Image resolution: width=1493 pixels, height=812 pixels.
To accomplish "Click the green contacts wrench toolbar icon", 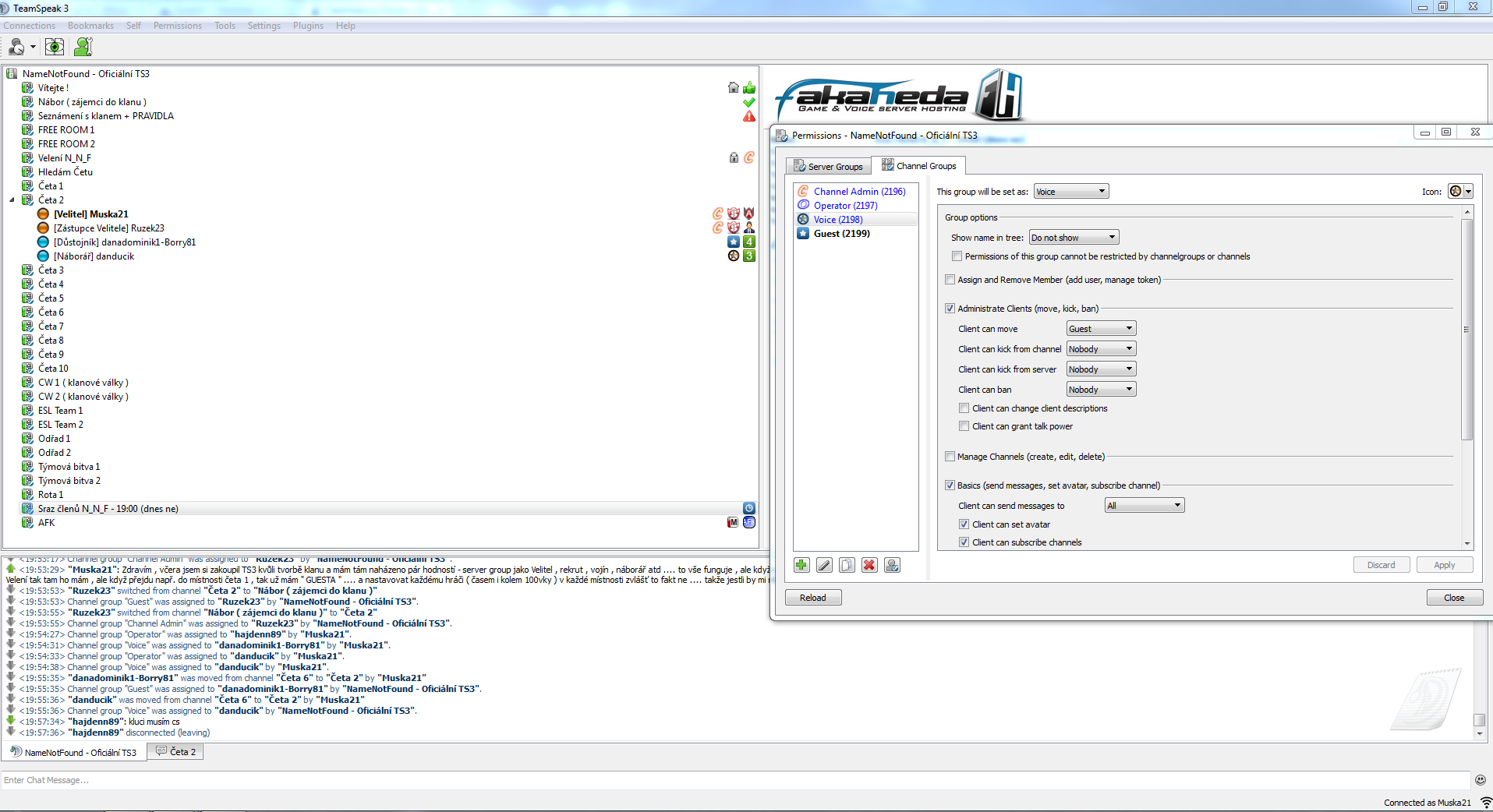I will click(x=83, y=48).
